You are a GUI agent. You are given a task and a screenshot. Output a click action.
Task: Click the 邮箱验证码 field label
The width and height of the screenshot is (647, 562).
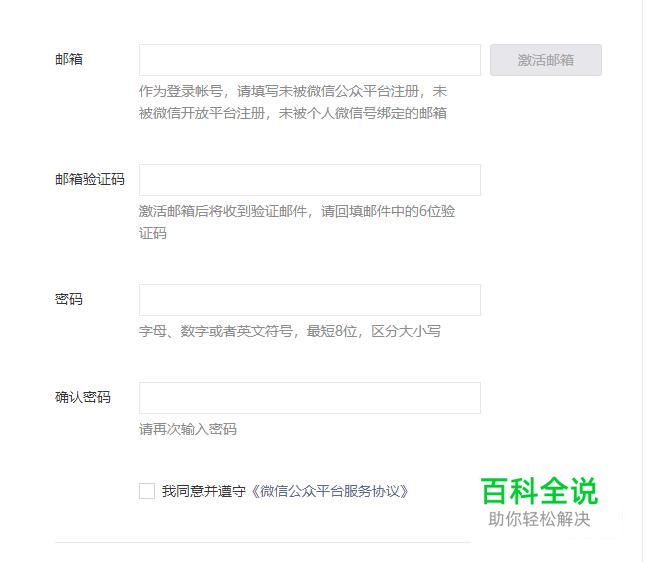pos(90,179)
